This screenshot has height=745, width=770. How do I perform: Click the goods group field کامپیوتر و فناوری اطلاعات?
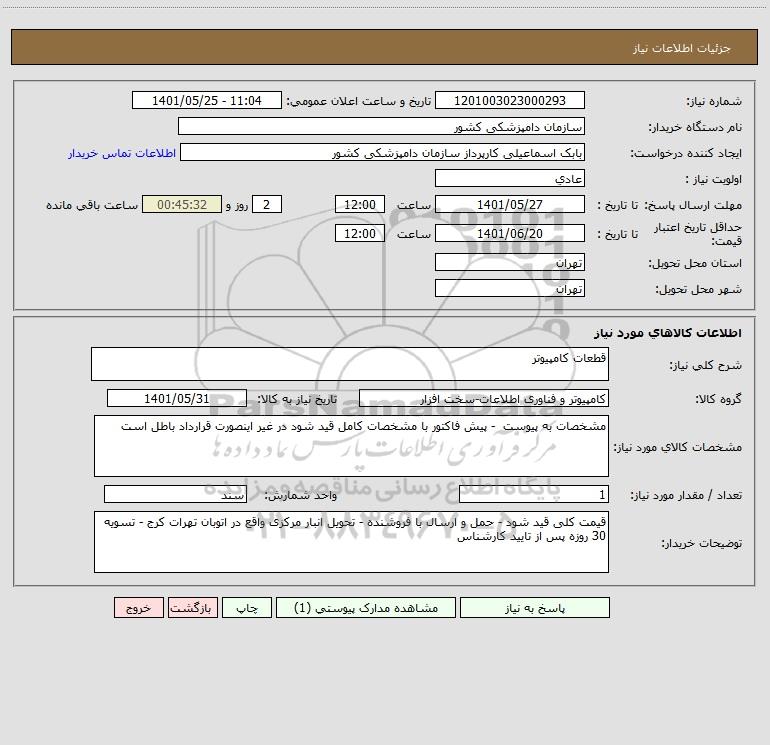pyautogui.click(x=484, y=398)
